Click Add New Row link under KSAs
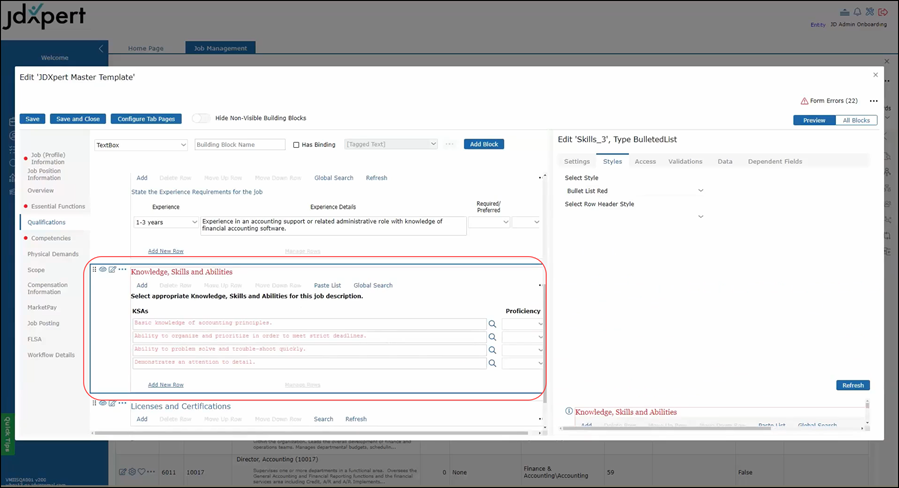The image size is (899, 488). click(x=165, y=384)
